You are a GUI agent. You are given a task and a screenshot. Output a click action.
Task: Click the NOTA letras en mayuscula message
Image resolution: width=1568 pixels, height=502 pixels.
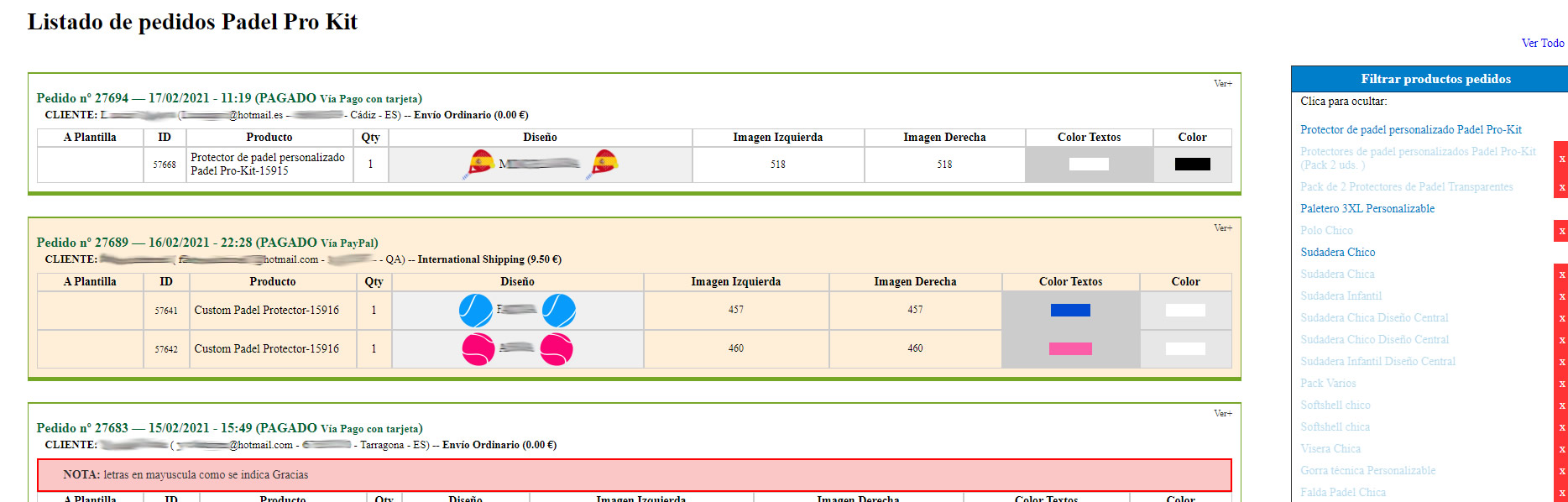tap(634, 474)
